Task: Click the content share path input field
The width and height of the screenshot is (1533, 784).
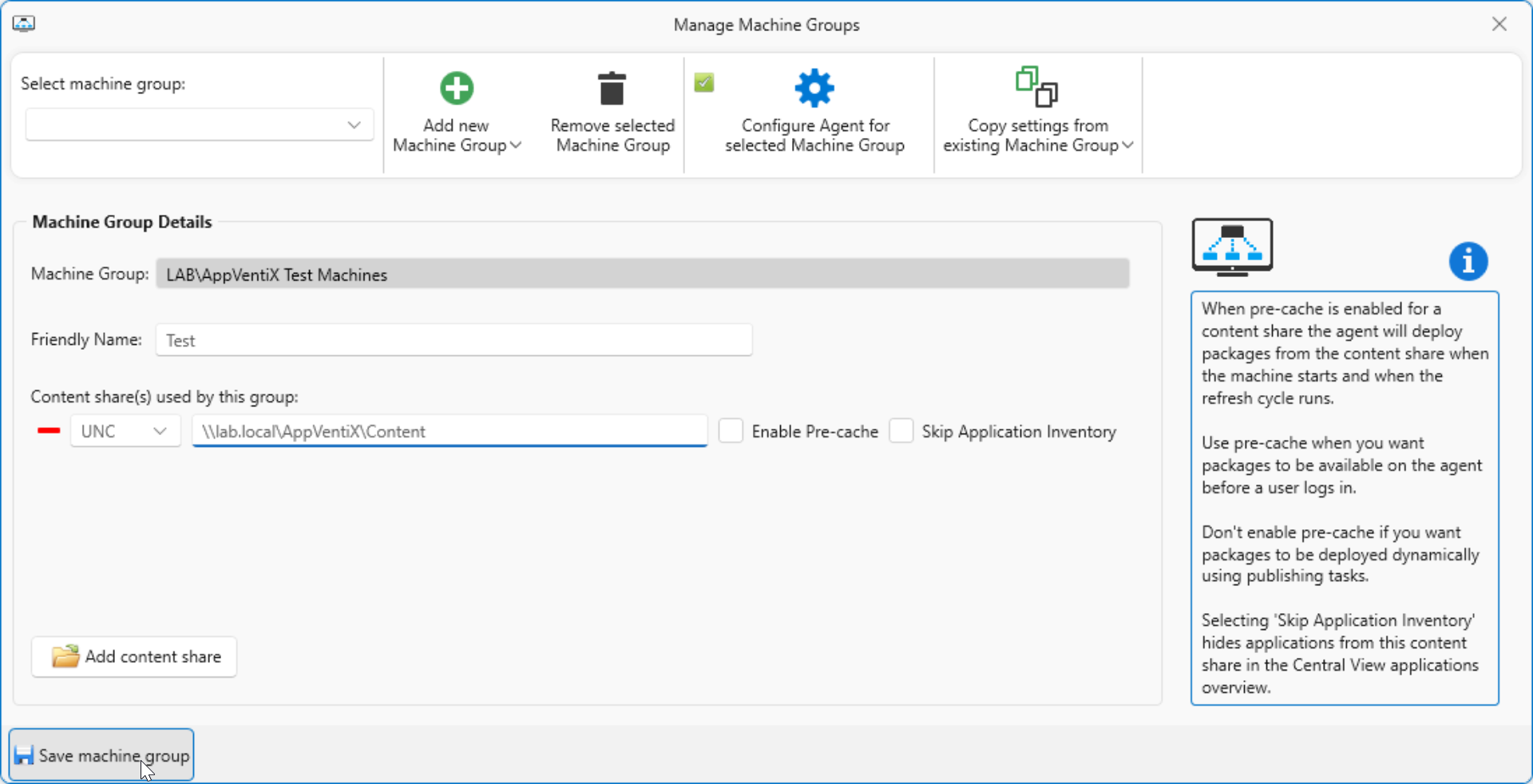Action: [x=450, y=431]
